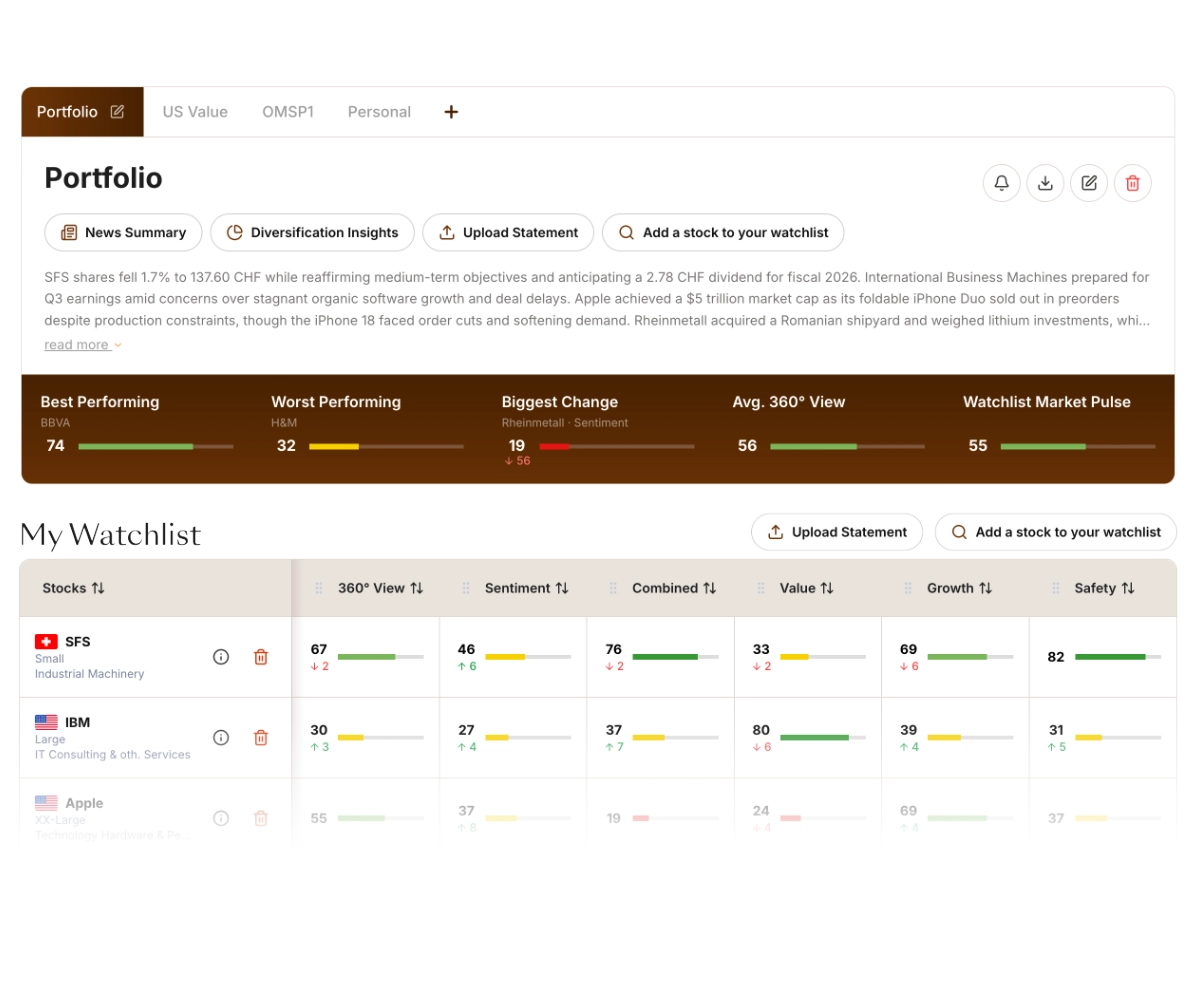The width and height of the screenshot is (1200, 1000).
Task: Sort by Combined column
Action: (x=710, y=589)
